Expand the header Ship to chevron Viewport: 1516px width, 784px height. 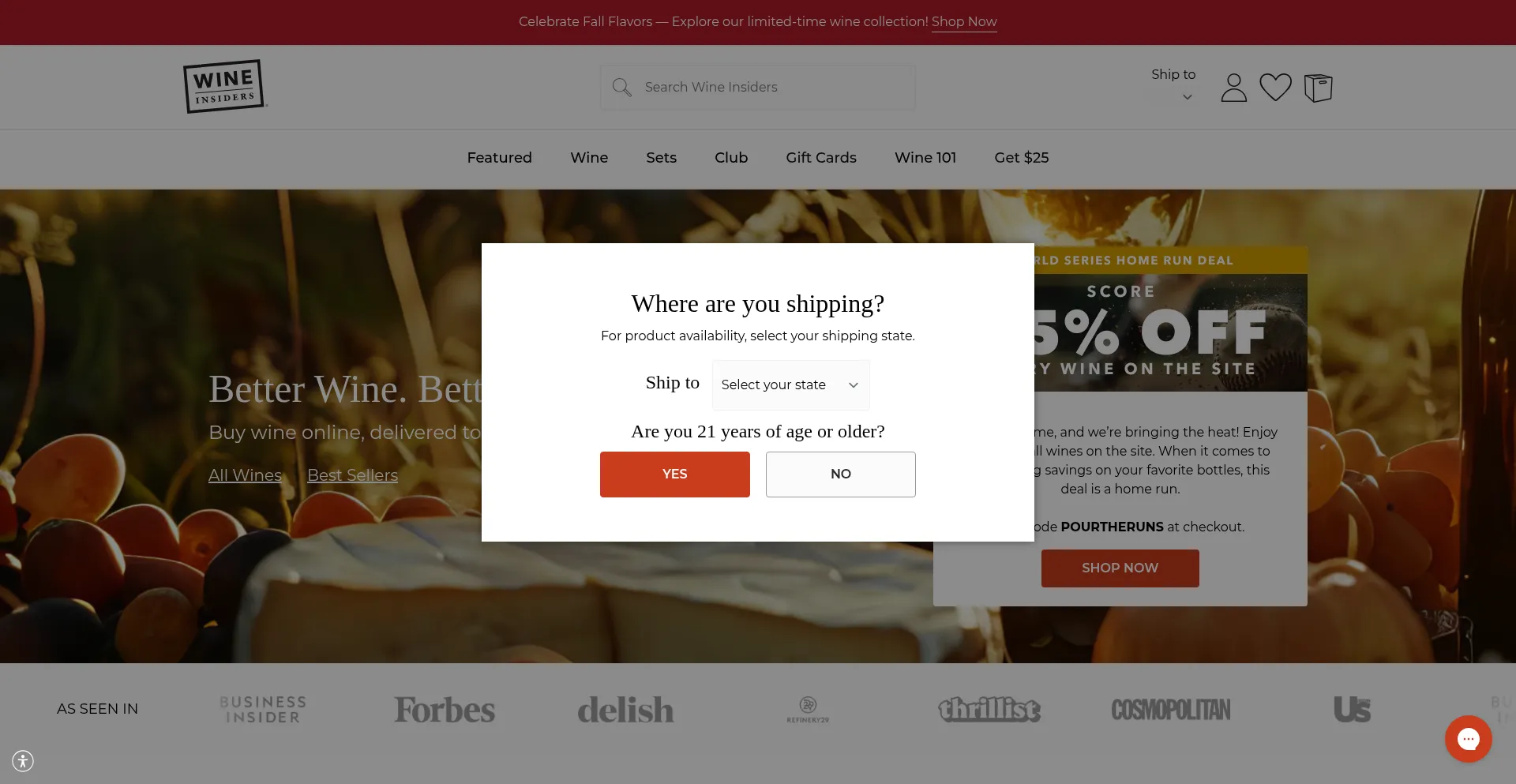[1187, 97]
